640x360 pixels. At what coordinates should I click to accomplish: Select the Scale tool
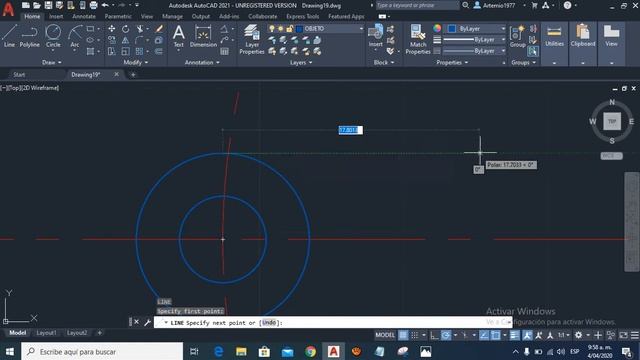point(125,51)
